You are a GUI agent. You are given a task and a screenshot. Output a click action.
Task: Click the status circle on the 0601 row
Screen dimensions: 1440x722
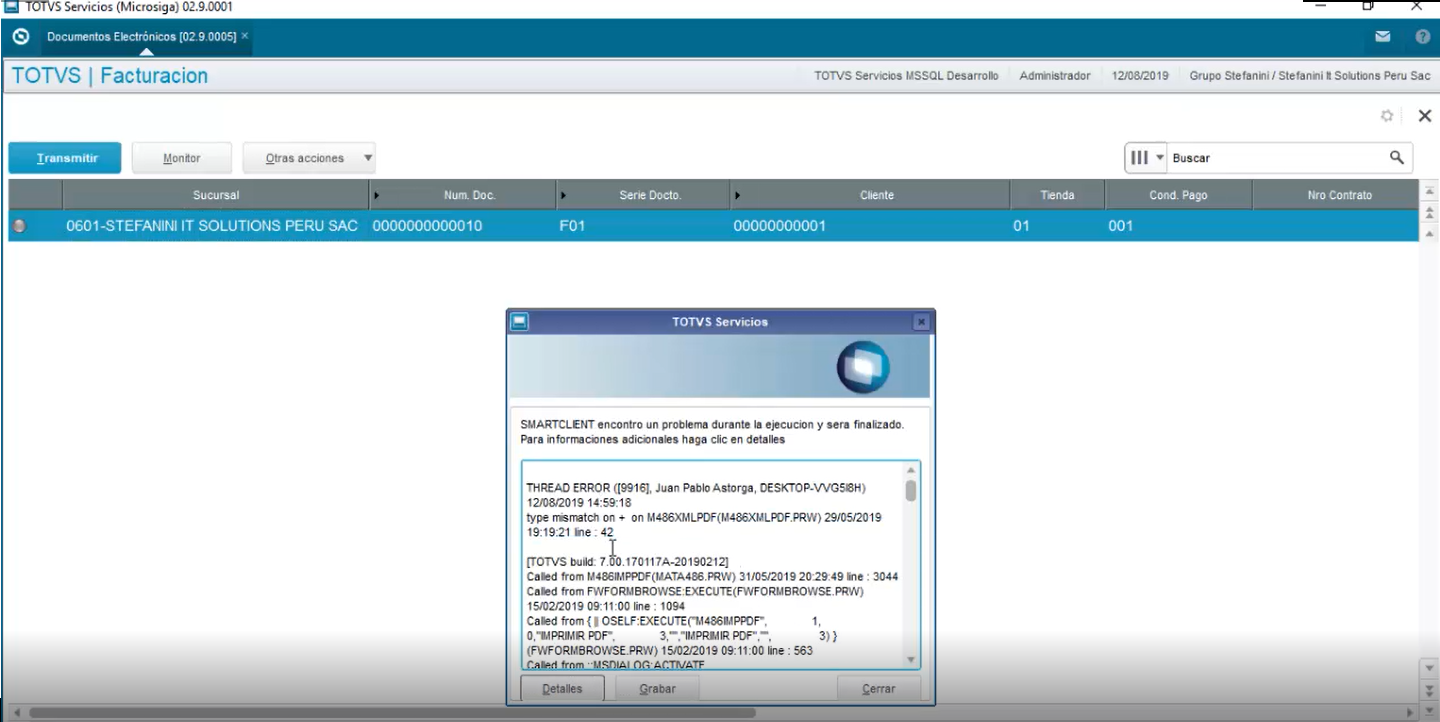(19, 227)
